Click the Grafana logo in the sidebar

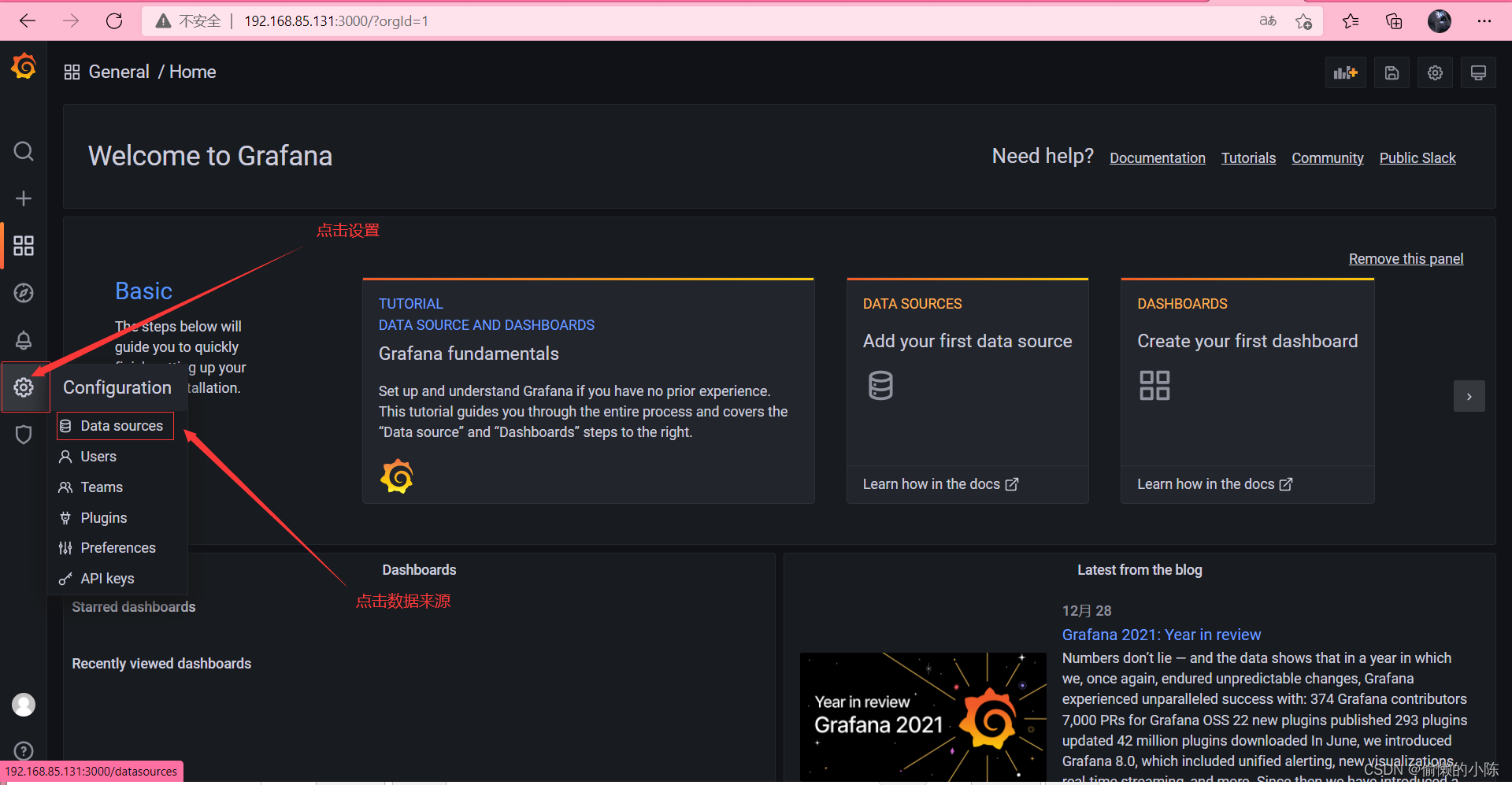[x=24, y=67]
